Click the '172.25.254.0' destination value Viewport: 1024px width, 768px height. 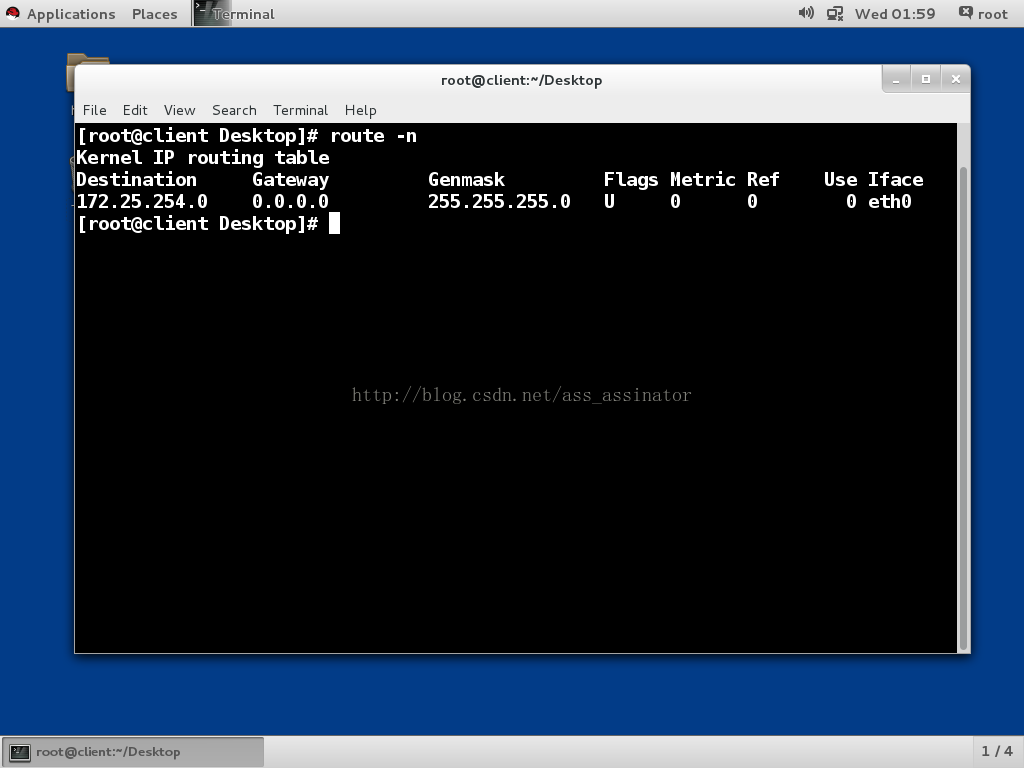tap(142, 201)
